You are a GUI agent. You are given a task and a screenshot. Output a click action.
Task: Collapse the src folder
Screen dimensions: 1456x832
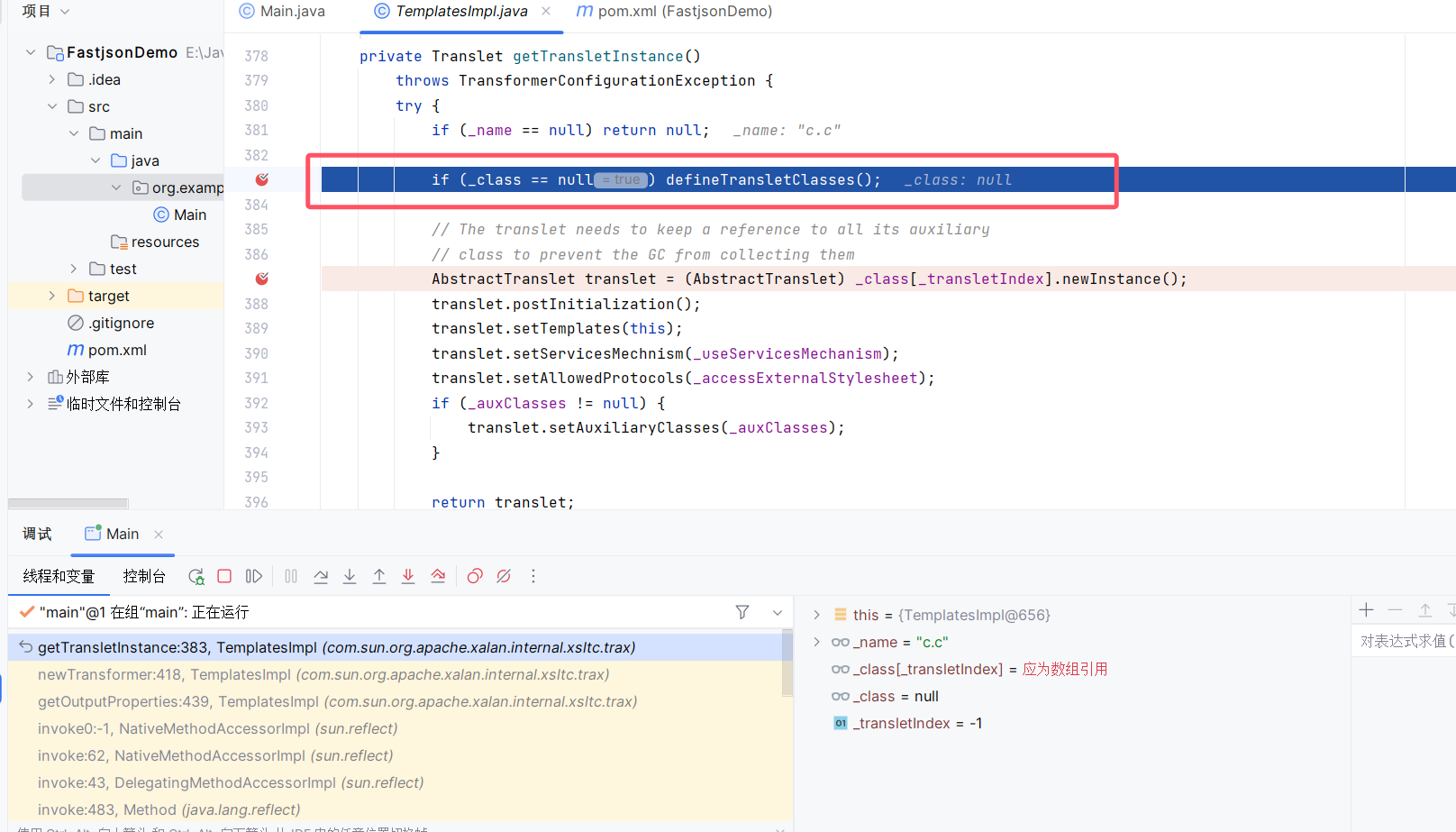[x=51, y=106]
